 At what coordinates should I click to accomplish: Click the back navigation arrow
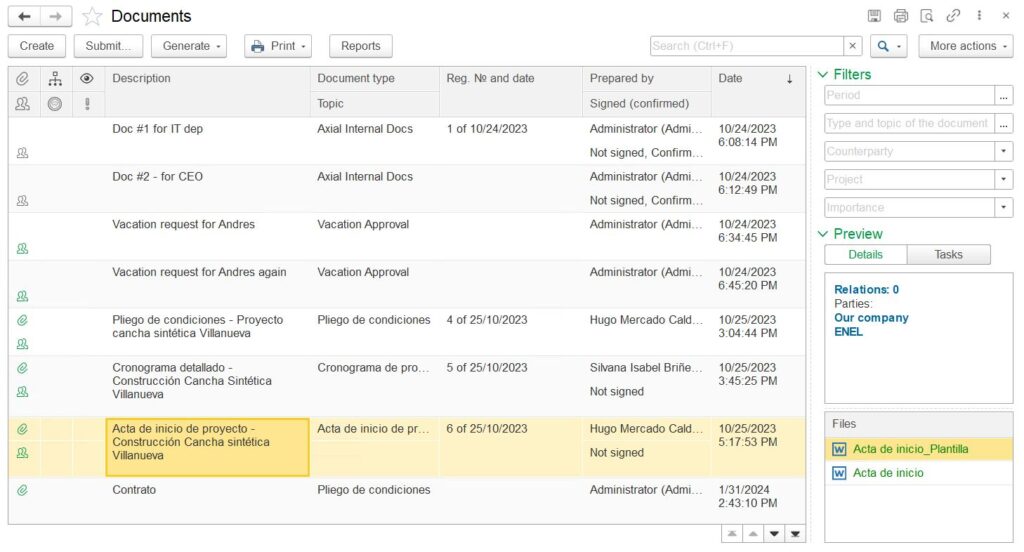[24, 16]
